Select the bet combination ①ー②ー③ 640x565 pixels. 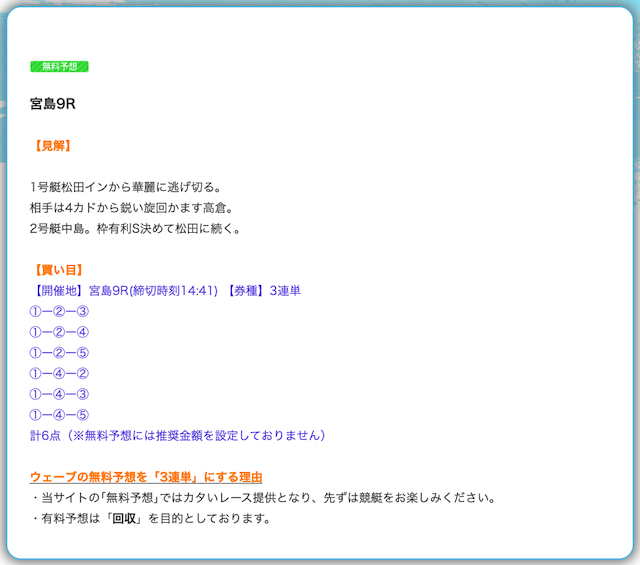click(59, 311)
